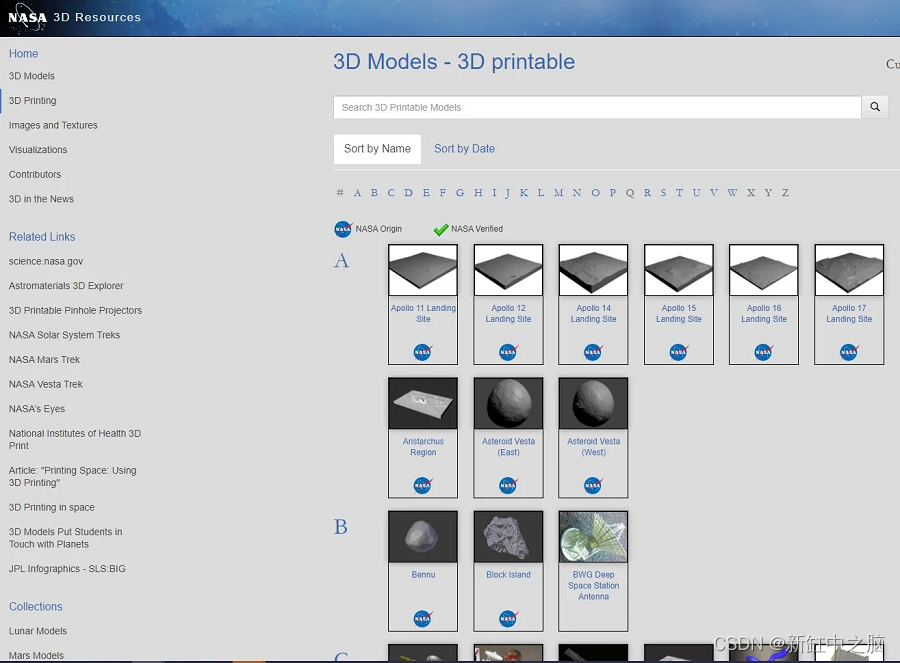Open National Institutes of Health 3D Print link

pos(75,440)
